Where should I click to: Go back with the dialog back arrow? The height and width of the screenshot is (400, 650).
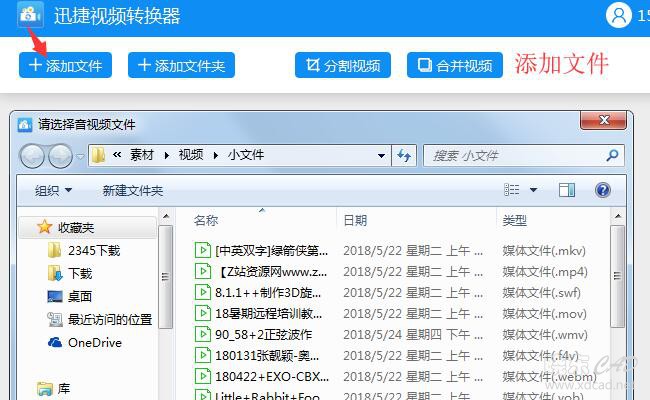(x=32, y=156)
